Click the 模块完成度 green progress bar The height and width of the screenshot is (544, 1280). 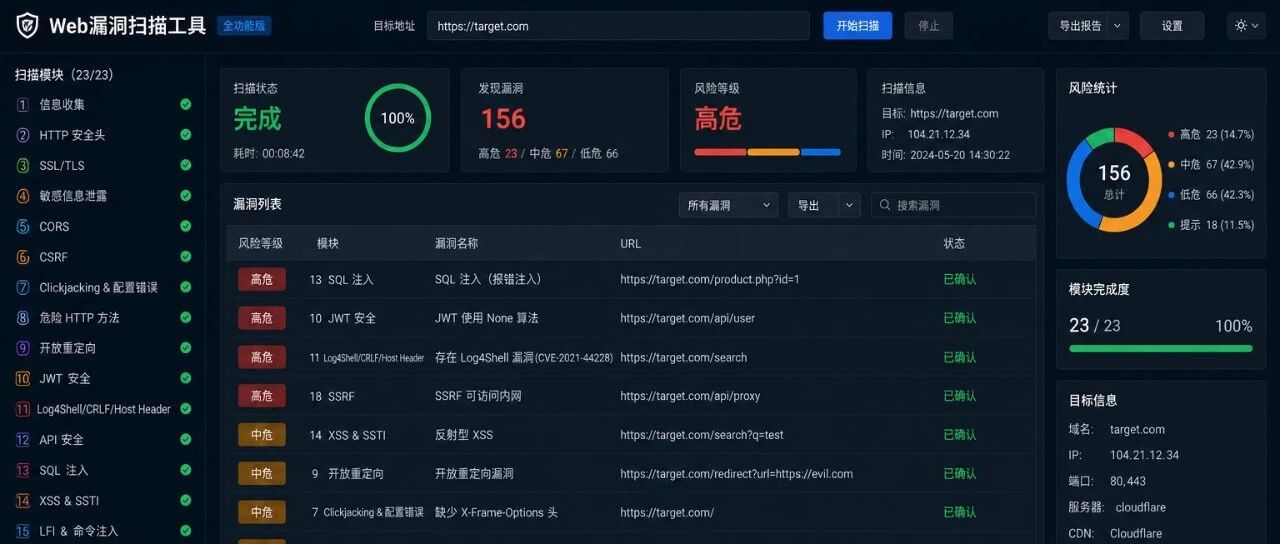pyautogui.click(x=1160, y=348)
